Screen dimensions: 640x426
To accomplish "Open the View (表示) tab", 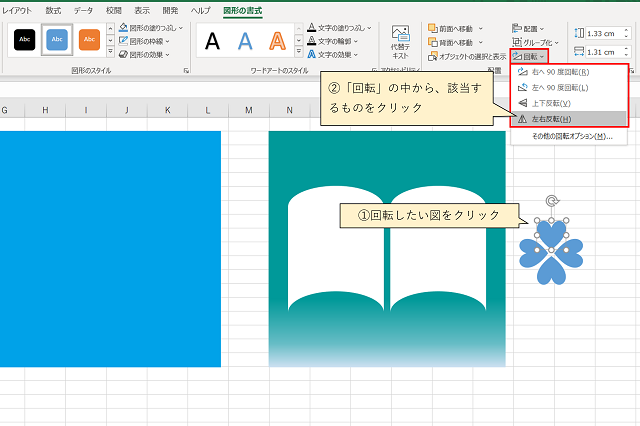I will click(x=142, y=11).
